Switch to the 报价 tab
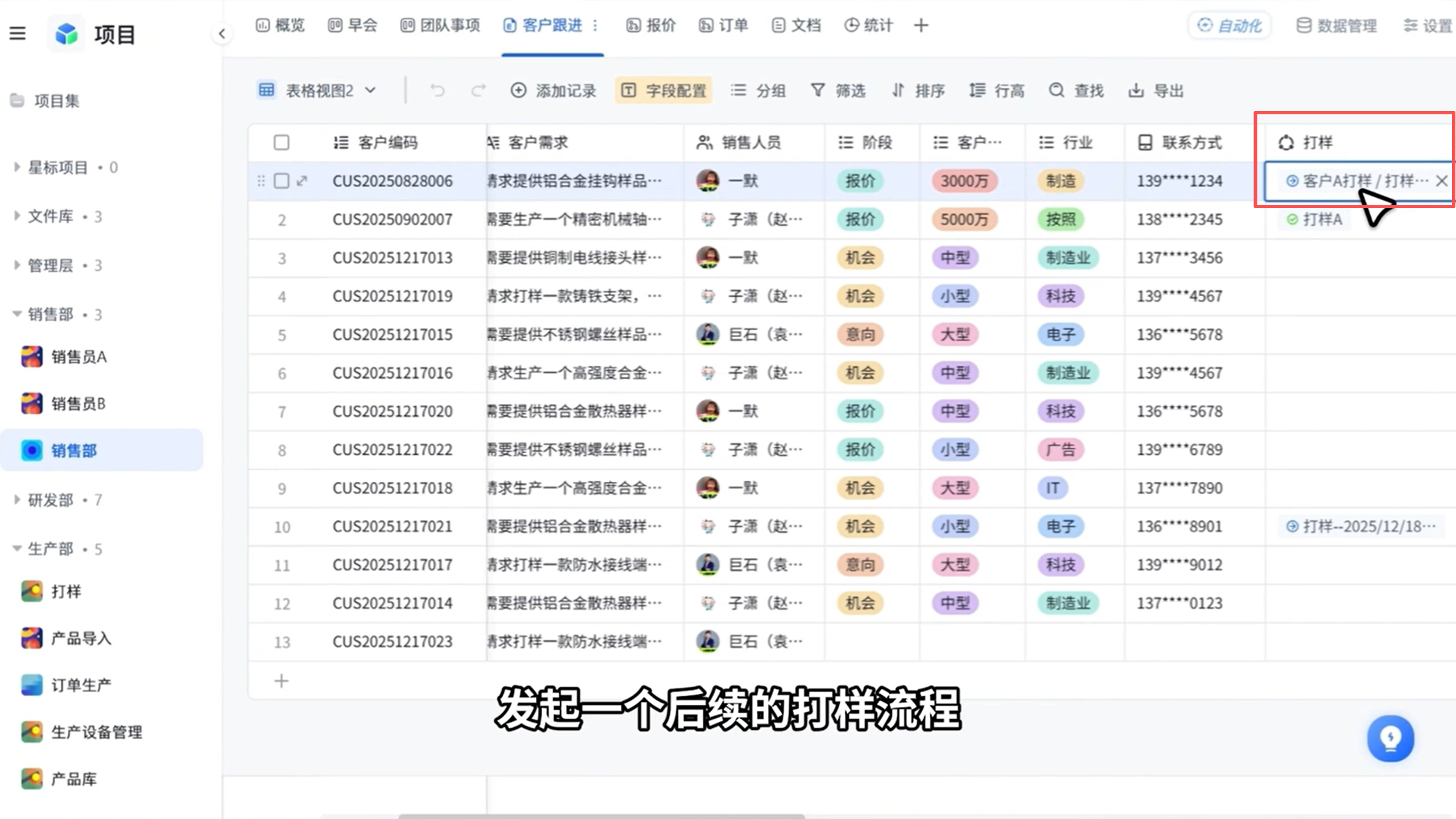The width and height of the screenshot is (1456, 819). click(651, 26)
